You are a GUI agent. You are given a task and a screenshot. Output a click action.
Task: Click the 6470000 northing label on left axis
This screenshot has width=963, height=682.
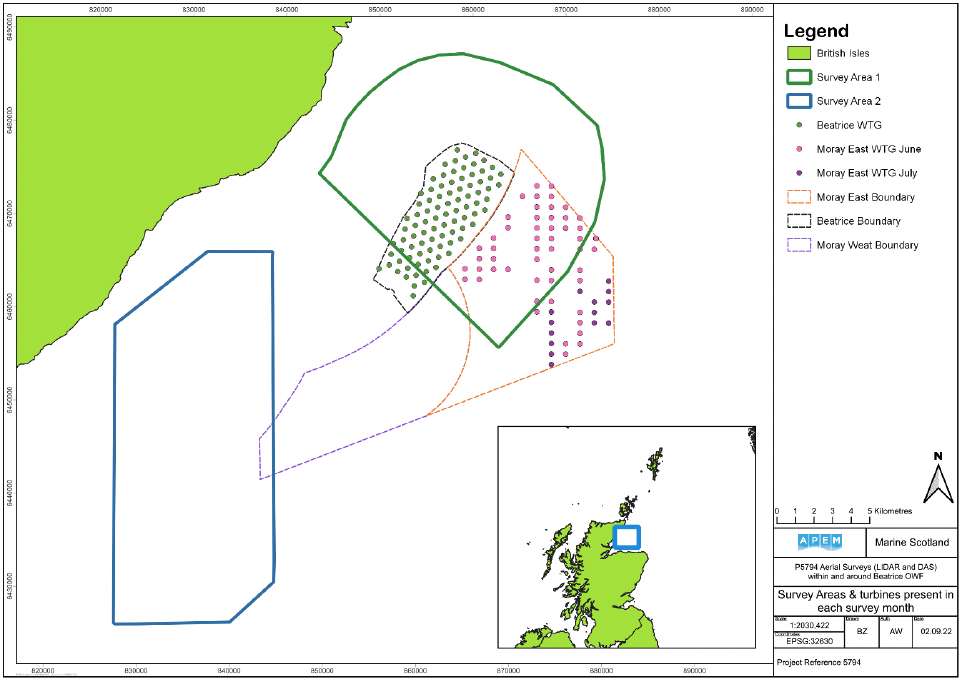click(9, 213)
